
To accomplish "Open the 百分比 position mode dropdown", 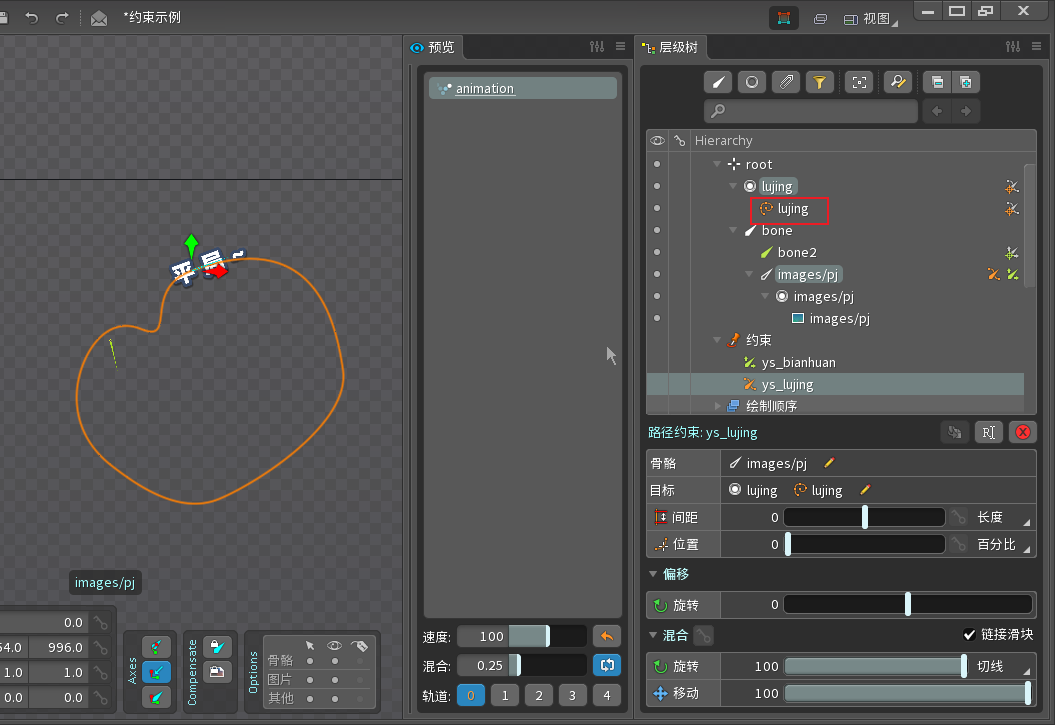I will click(x=1002, y=544).
